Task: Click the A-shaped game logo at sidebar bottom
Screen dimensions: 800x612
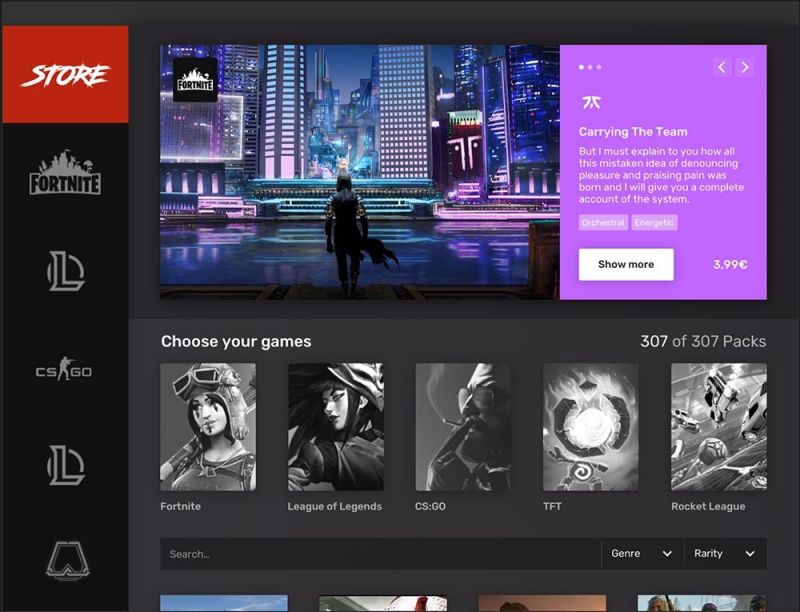Action: pos(67,561)
